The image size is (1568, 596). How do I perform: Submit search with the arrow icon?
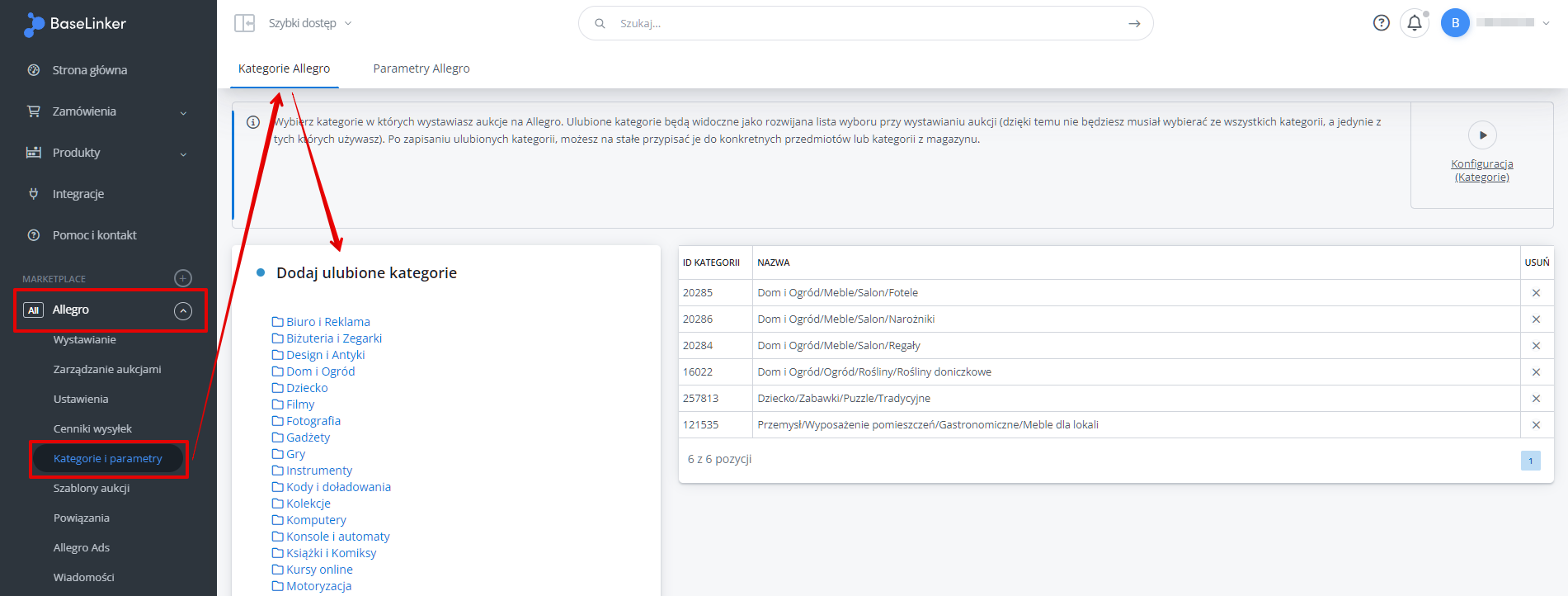point(1135,23)
